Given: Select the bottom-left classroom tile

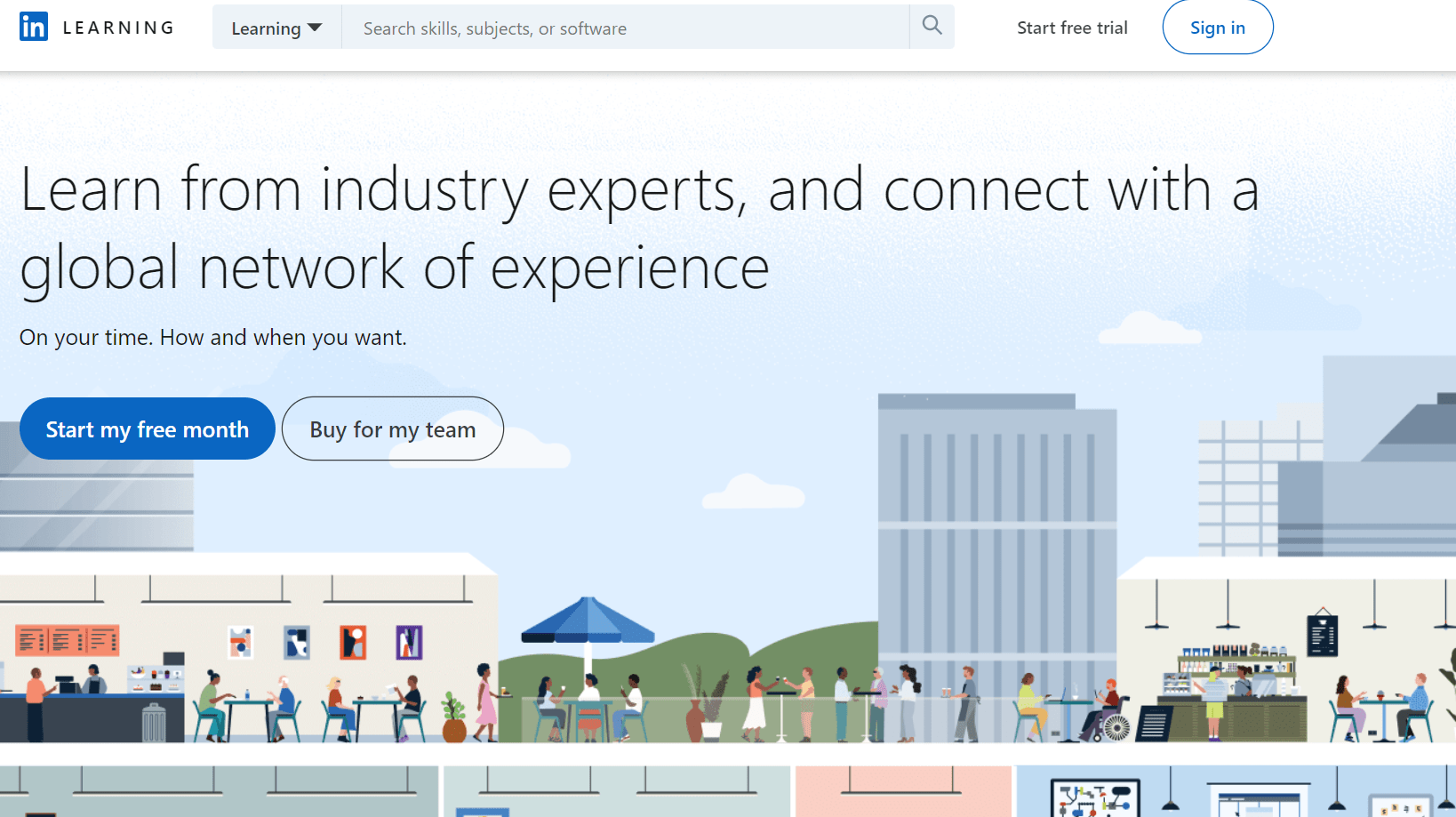Looking at the screenshot, I should (218, 791).
